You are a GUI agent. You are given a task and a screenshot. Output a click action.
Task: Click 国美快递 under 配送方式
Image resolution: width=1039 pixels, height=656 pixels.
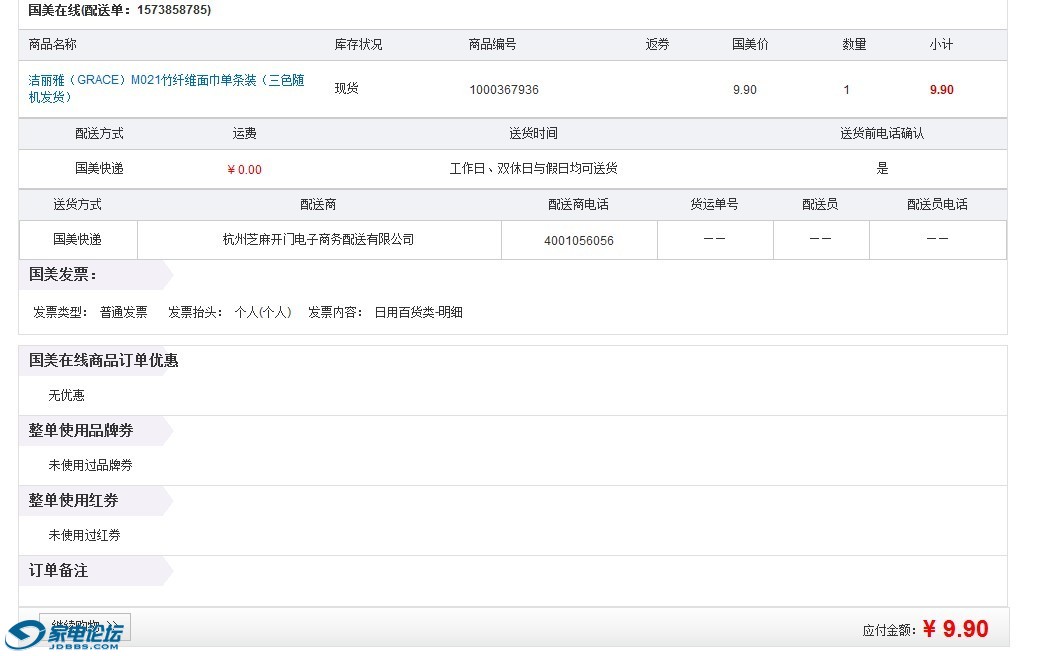[99, 168]
